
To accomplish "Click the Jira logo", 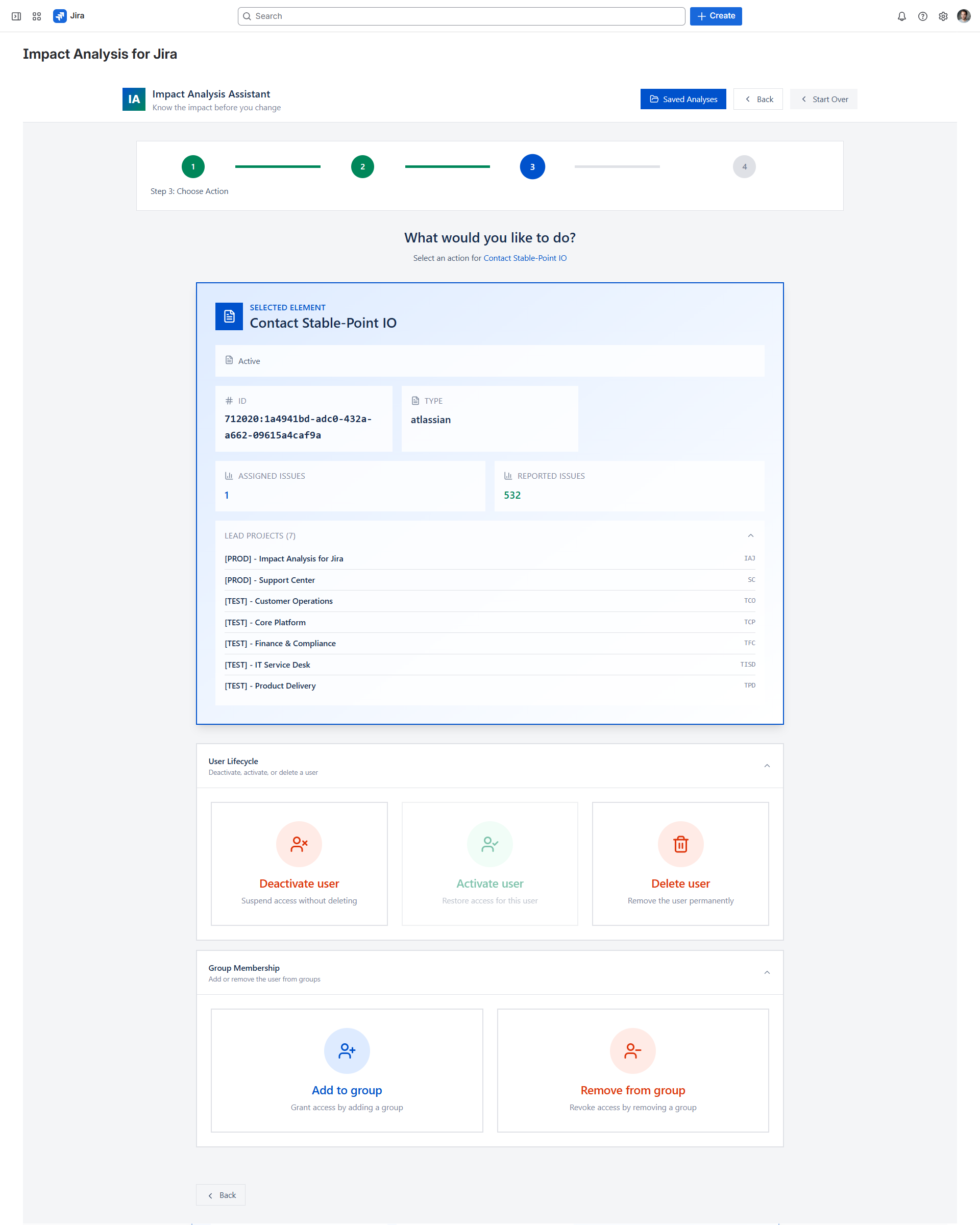I will coord(69,16).
